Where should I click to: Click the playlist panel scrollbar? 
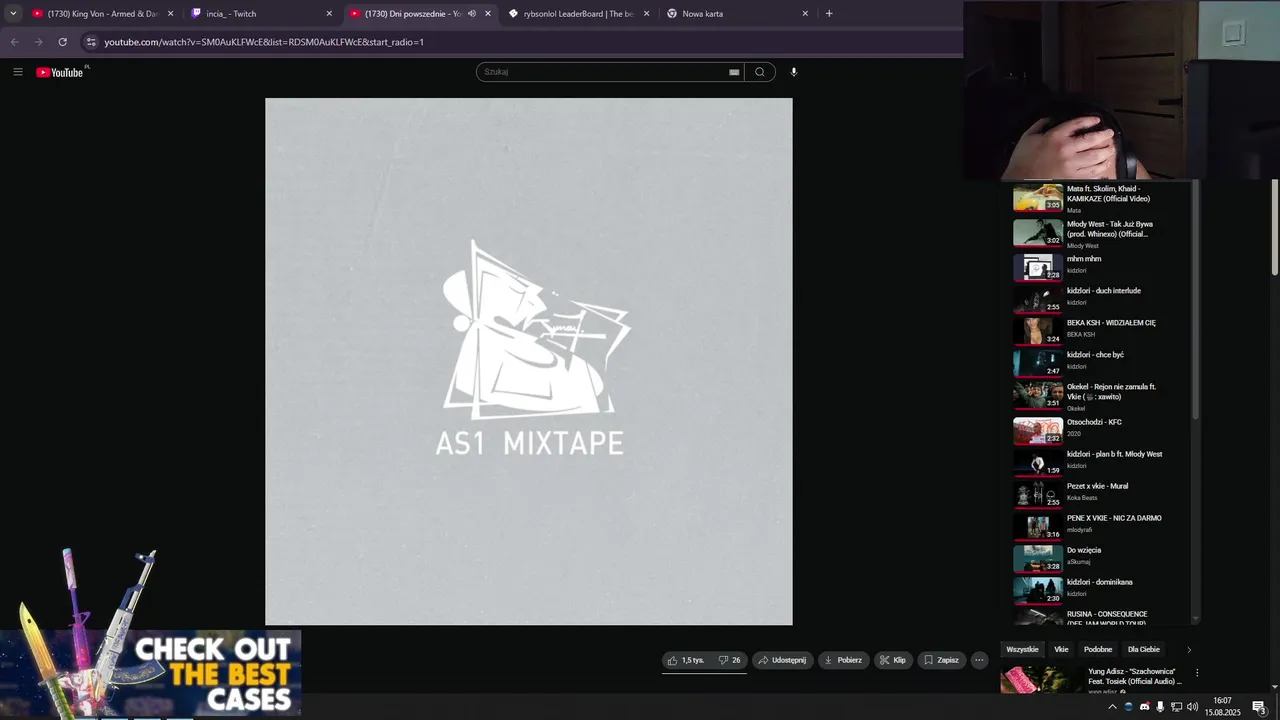[1195, 300]
